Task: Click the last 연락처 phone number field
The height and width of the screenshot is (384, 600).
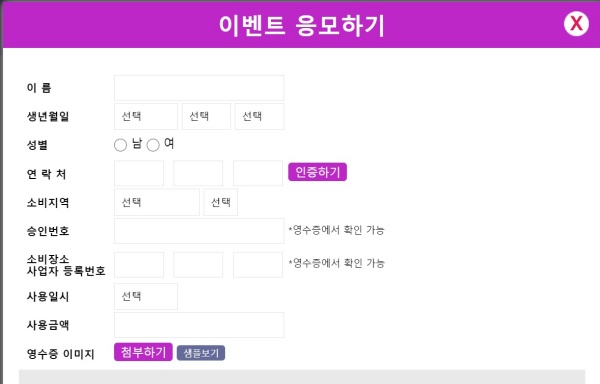Action: [x=258, y=173]
